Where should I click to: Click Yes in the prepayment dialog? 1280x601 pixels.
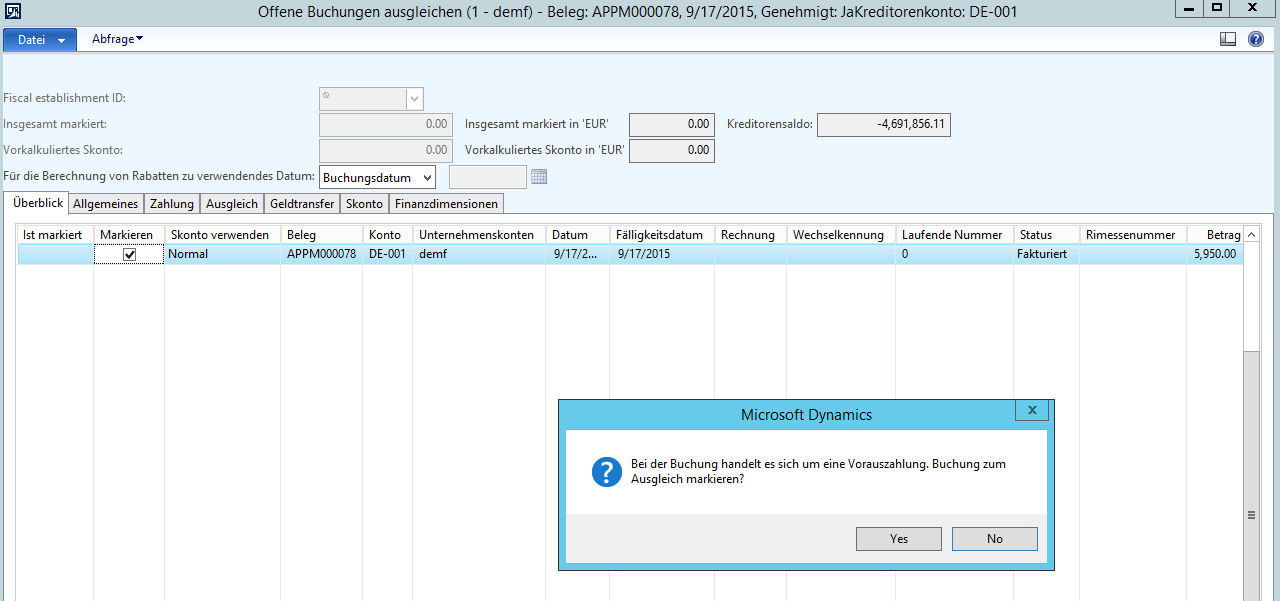tap(898, 539)
